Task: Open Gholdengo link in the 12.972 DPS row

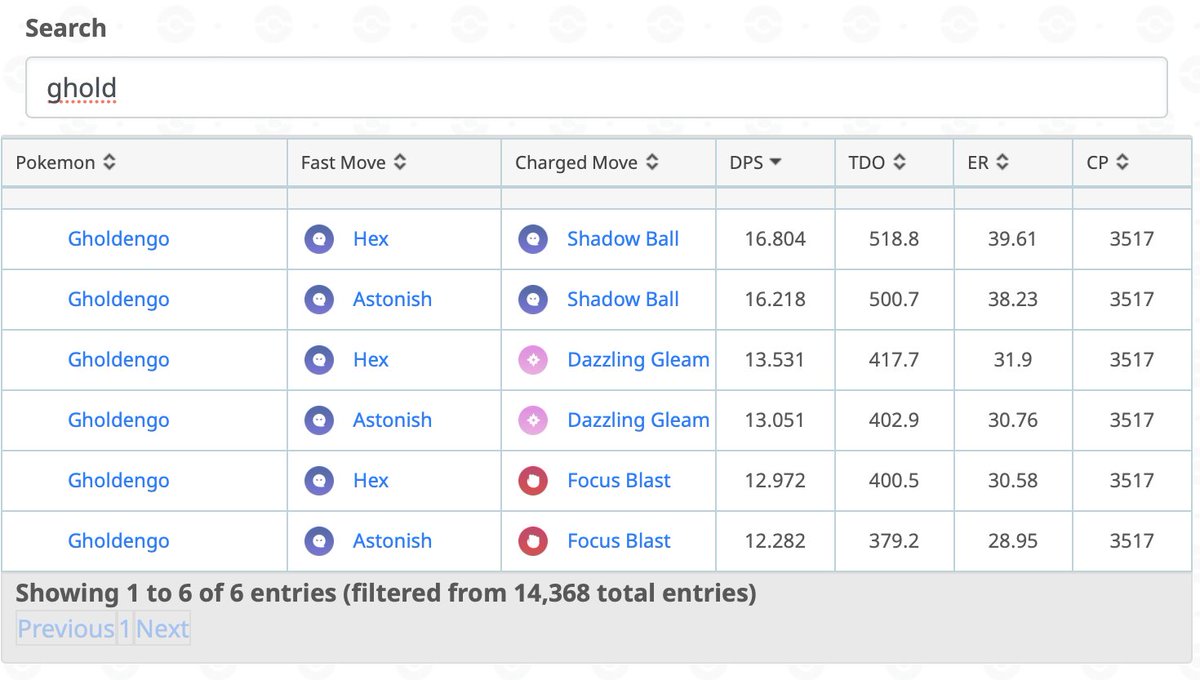Action: coord(119,481)
